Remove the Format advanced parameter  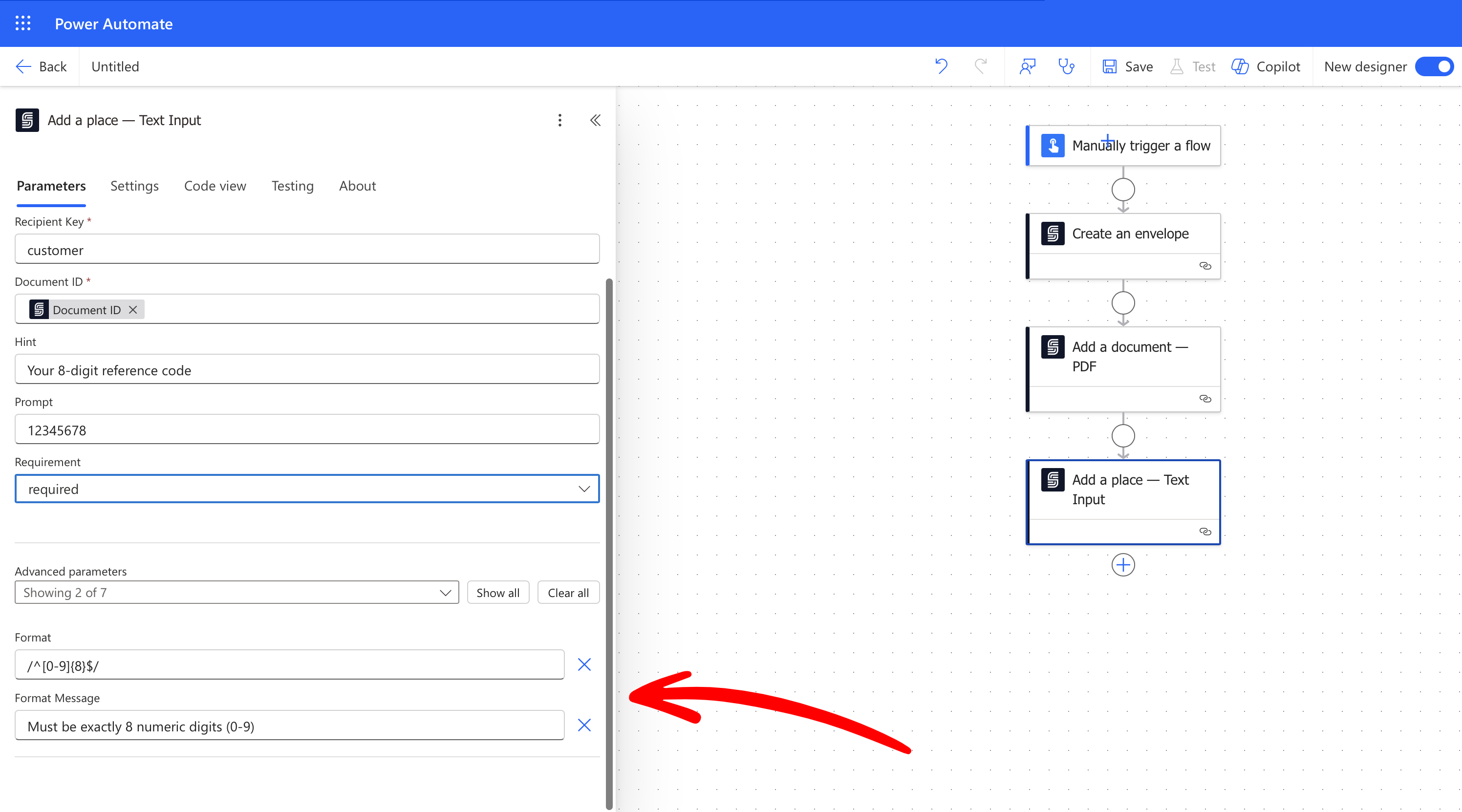coord(584,664)
